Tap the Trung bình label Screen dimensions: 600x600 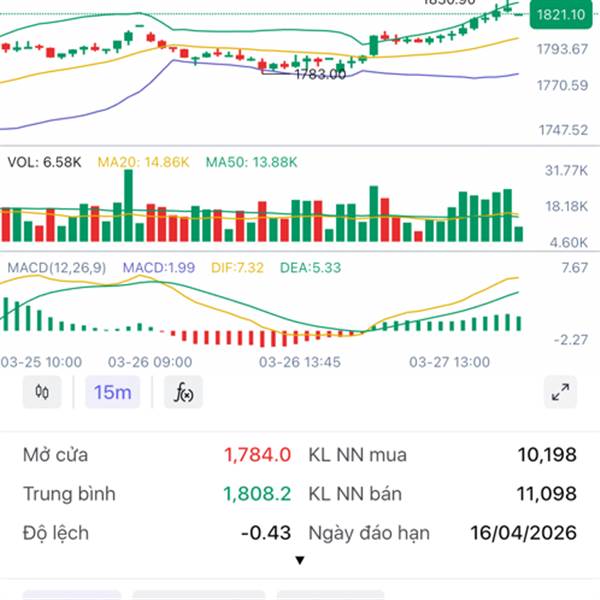point(69,494)
